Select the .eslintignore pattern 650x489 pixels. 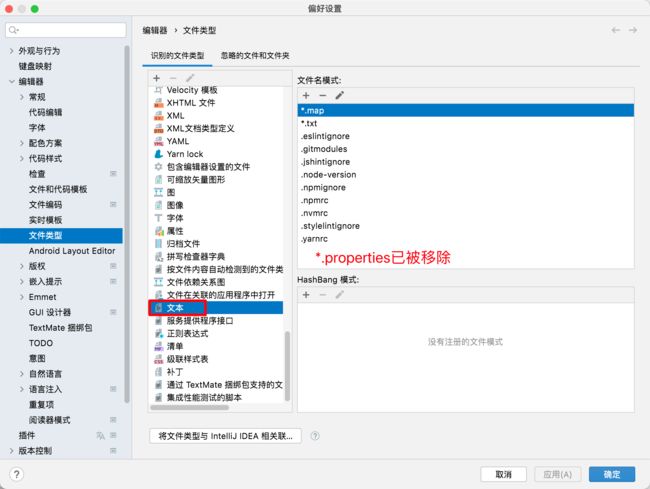pos(466,136)
